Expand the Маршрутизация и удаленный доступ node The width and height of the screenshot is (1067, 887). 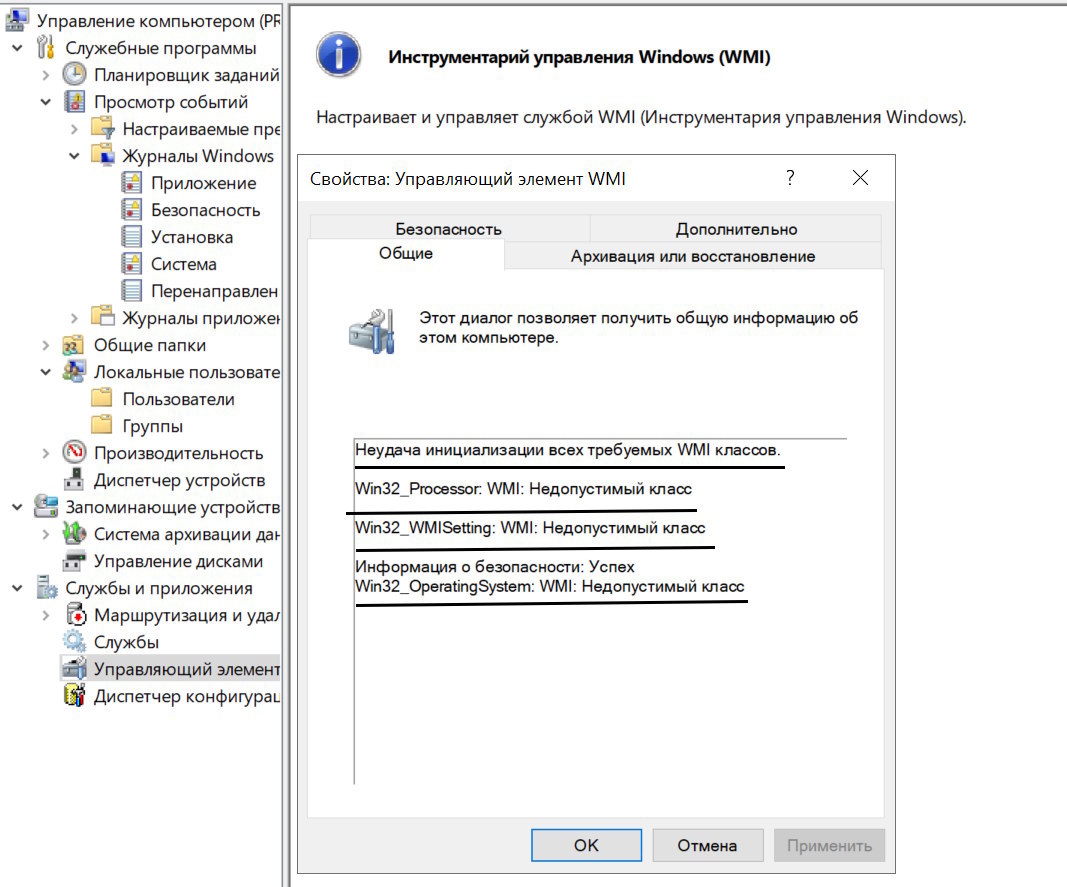tap(46, 615)
